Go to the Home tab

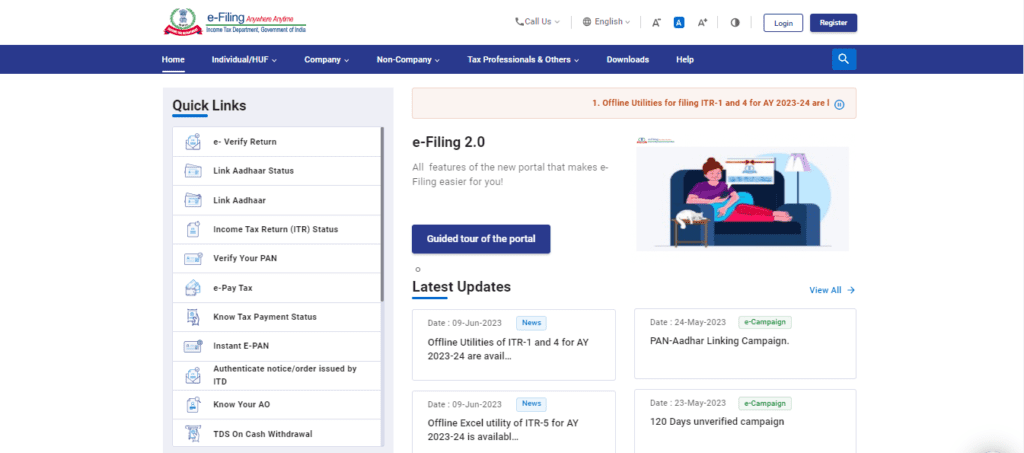click(x=173, y=59)
